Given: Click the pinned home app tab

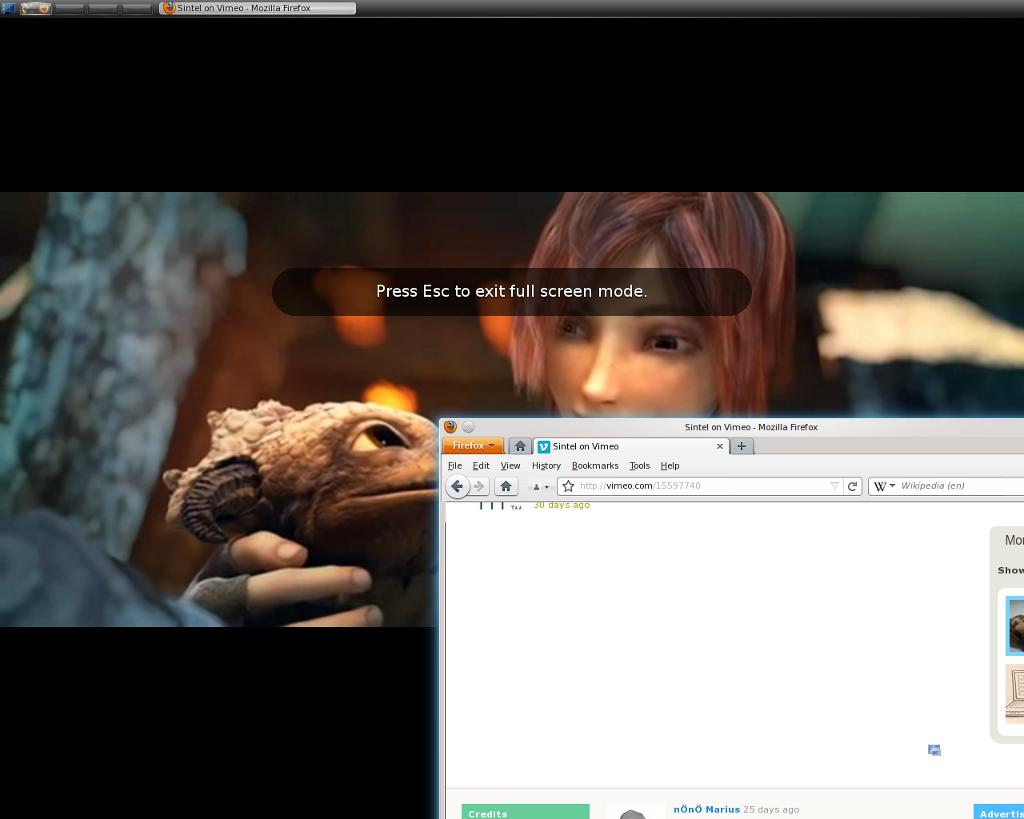Looking at the screenshot, I should (520, 446).
